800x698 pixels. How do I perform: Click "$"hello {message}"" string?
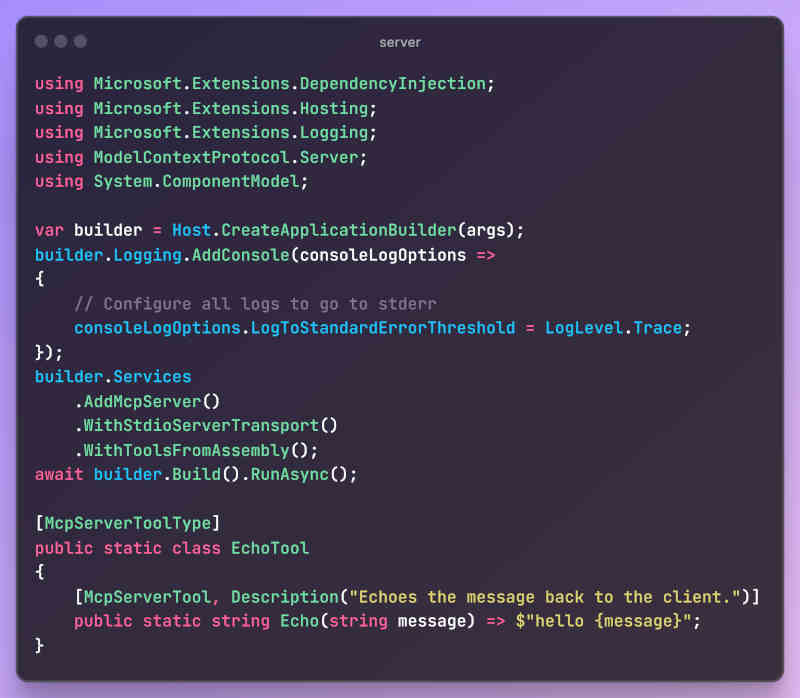tap(604, 621)
